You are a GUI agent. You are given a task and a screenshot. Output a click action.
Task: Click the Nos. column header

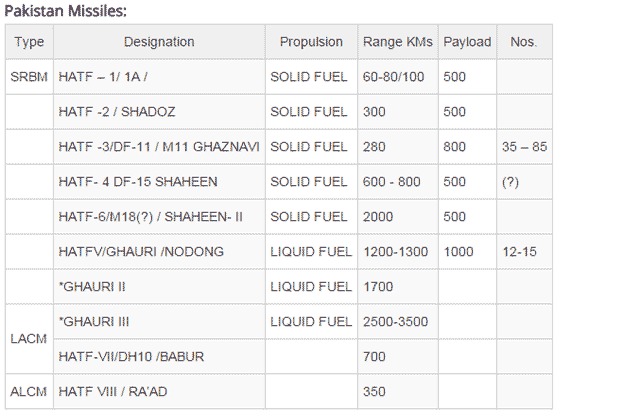click(524, 42)
